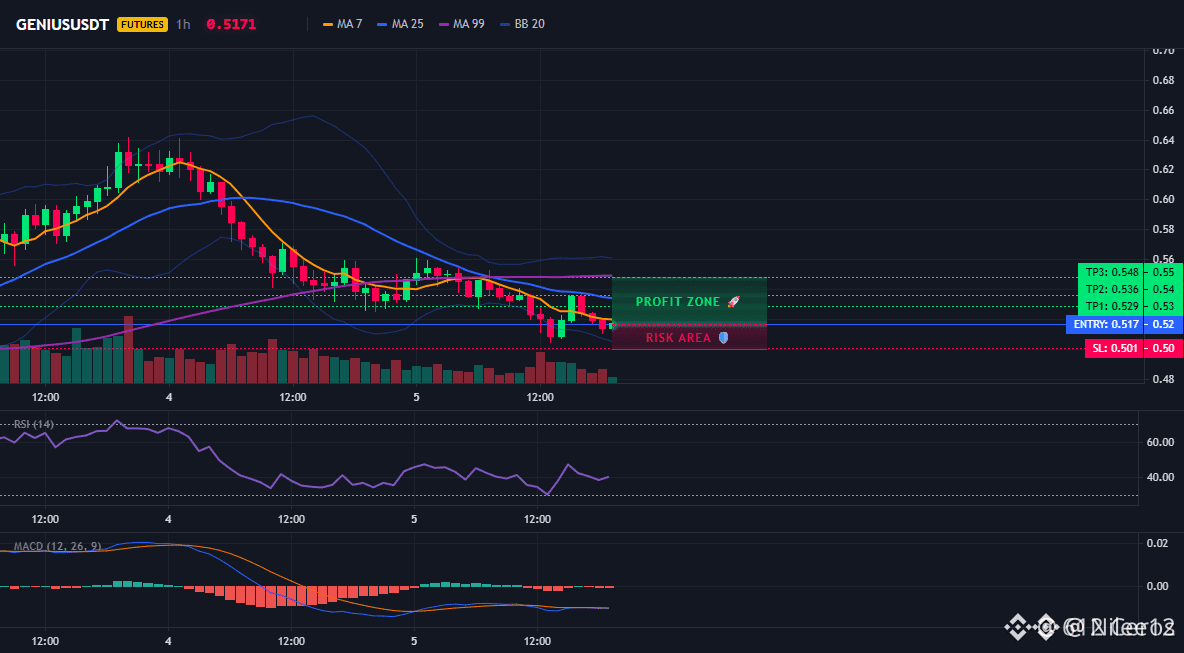
Task: Click the RSI (14) indicator label
Action: pos(33,424)
